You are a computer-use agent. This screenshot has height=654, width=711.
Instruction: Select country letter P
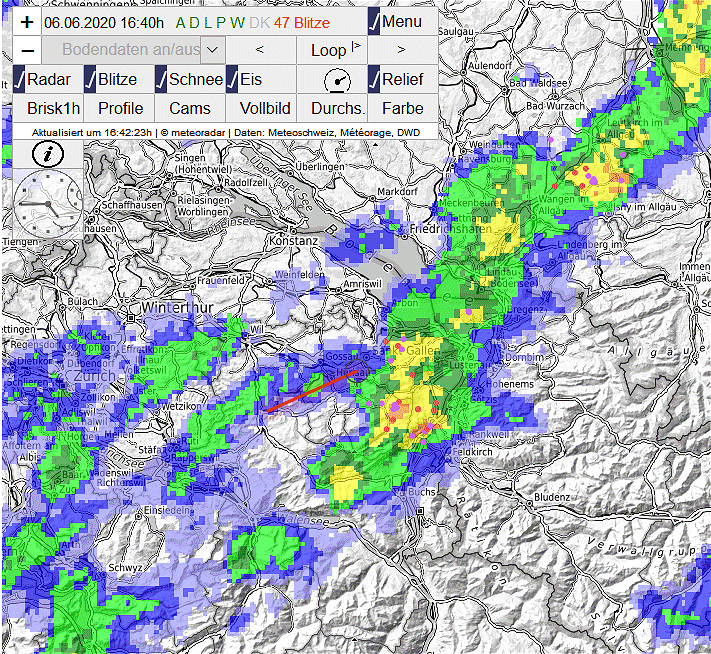pos(220,23)
